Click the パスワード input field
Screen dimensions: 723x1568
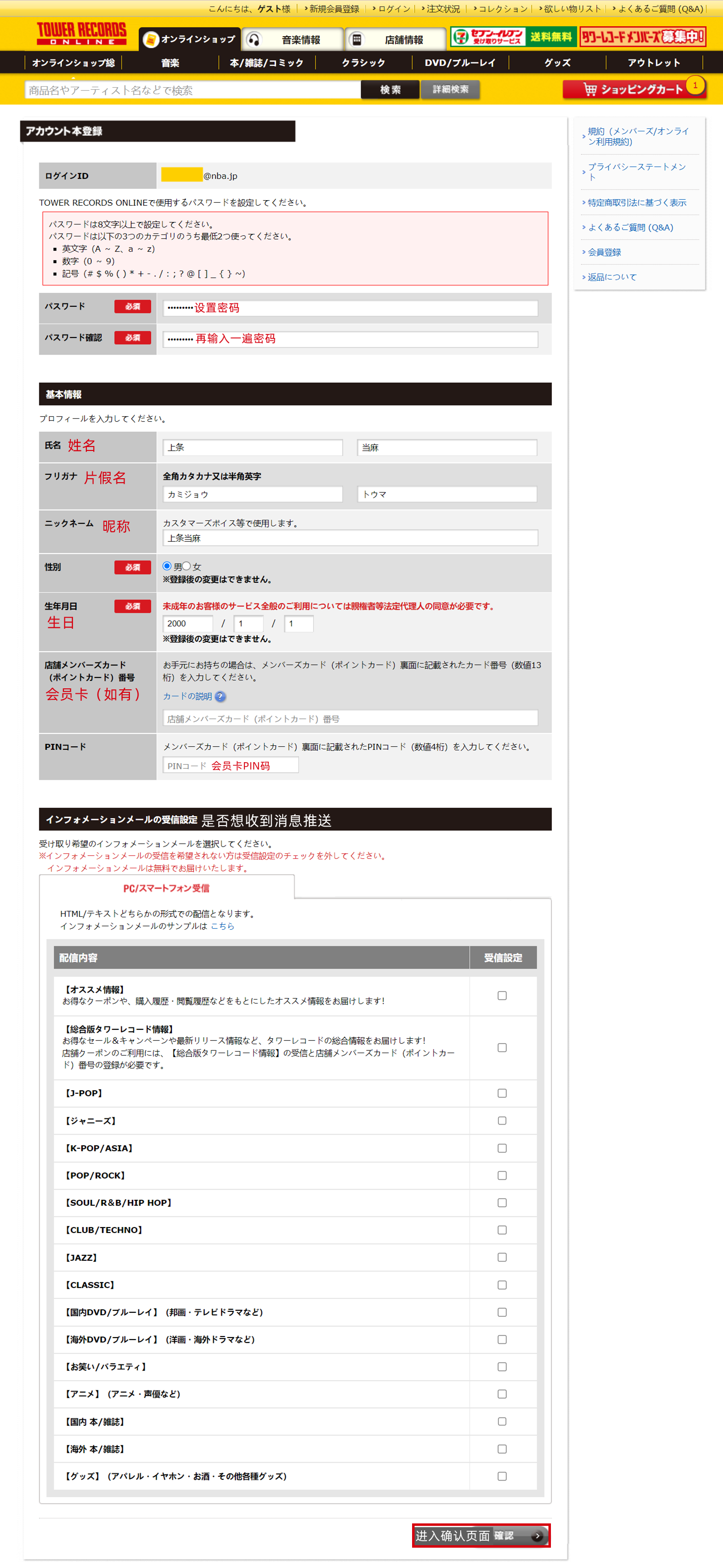point(350,308)
